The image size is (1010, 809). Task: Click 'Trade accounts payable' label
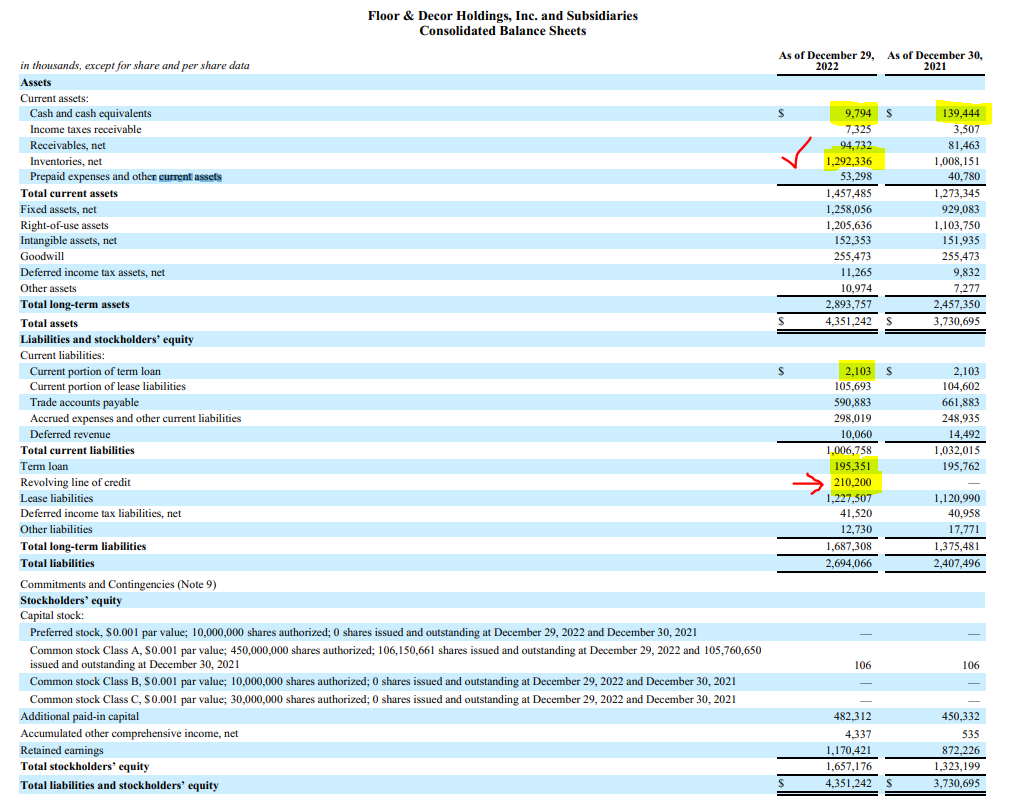[84, 403]
